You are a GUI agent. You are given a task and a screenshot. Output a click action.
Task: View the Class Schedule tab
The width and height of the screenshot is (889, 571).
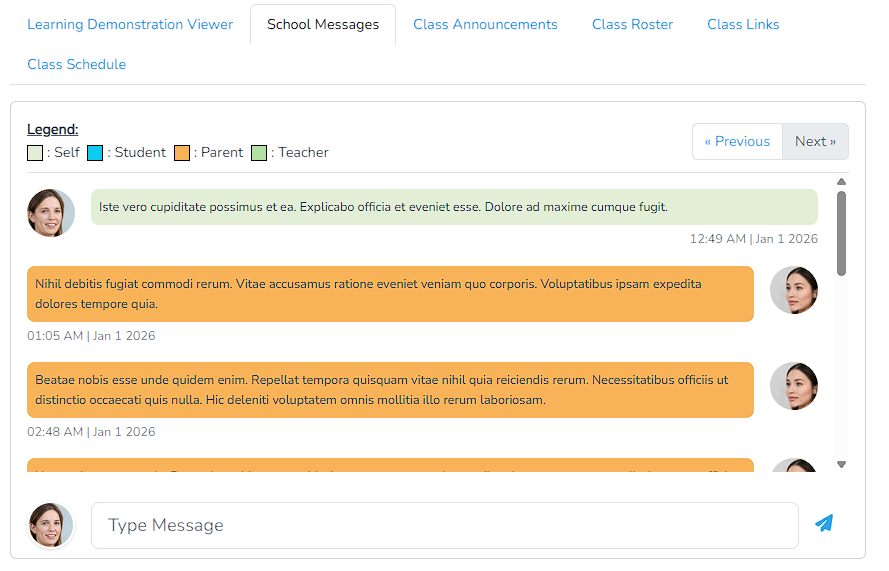tap(77, 64)
